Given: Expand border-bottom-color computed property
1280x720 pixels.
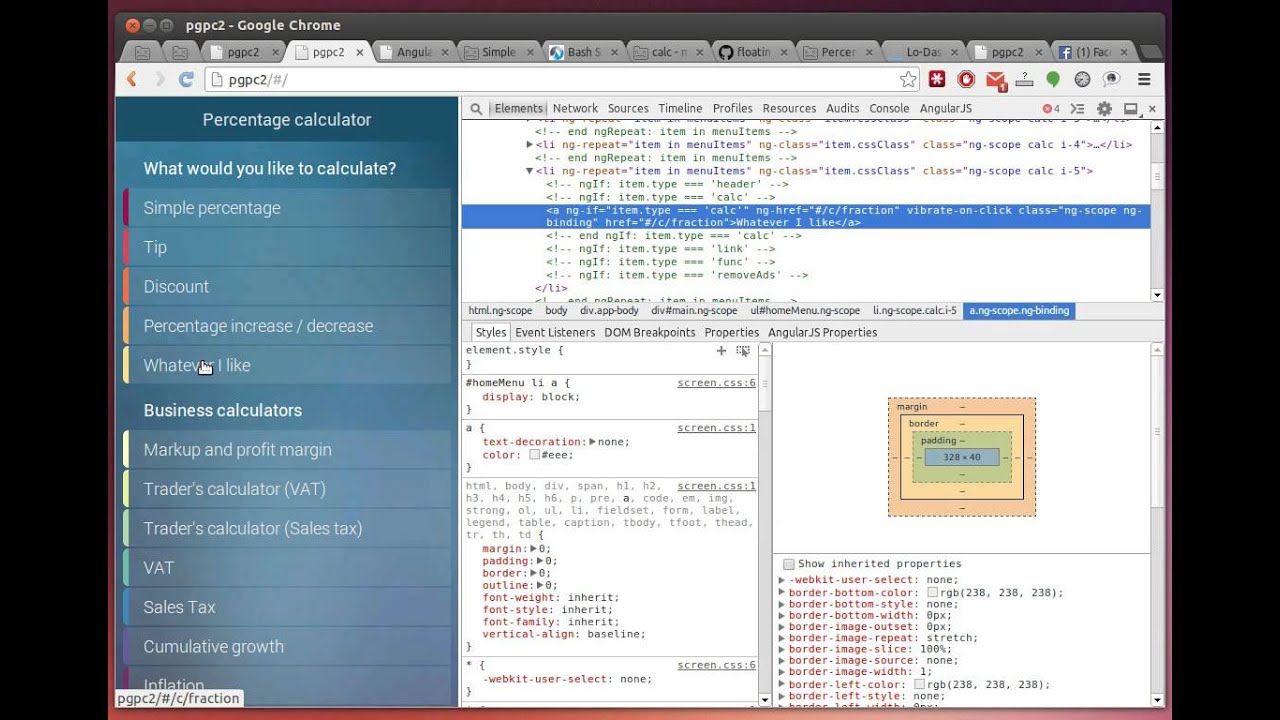Looking at the screenshot, I should (x=782, y=592).
